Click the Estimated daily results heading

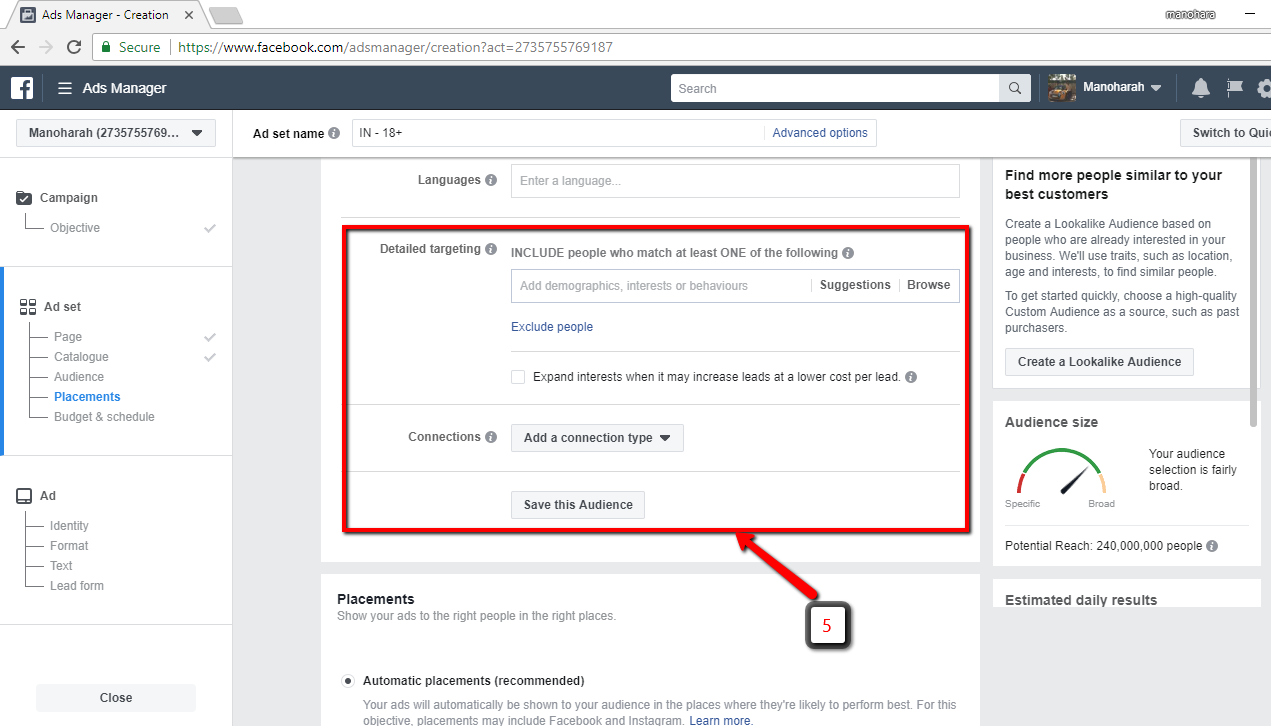coord(1081,600)
